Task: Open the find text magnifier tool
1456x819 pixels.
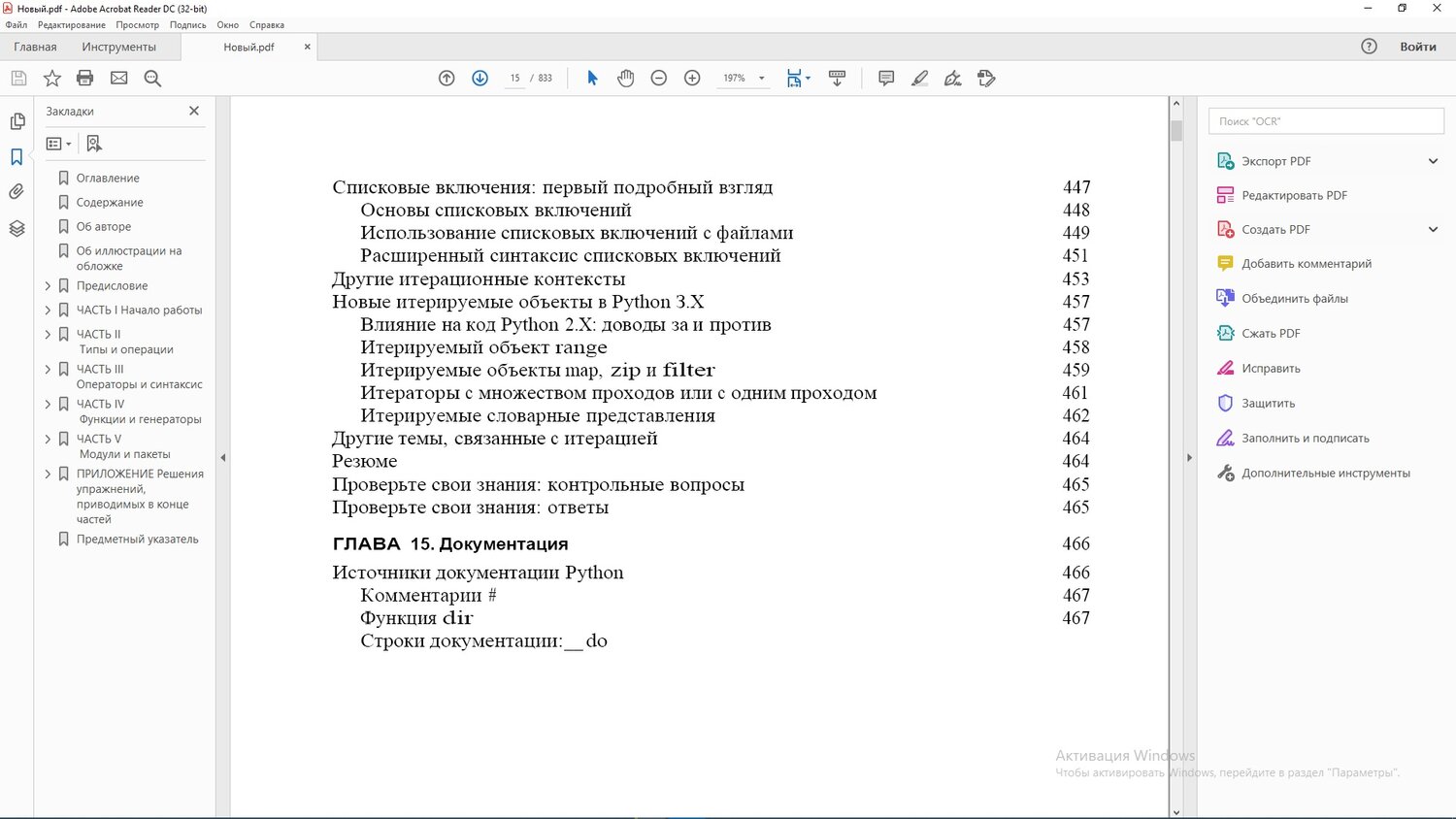Action: pos(152,79)
